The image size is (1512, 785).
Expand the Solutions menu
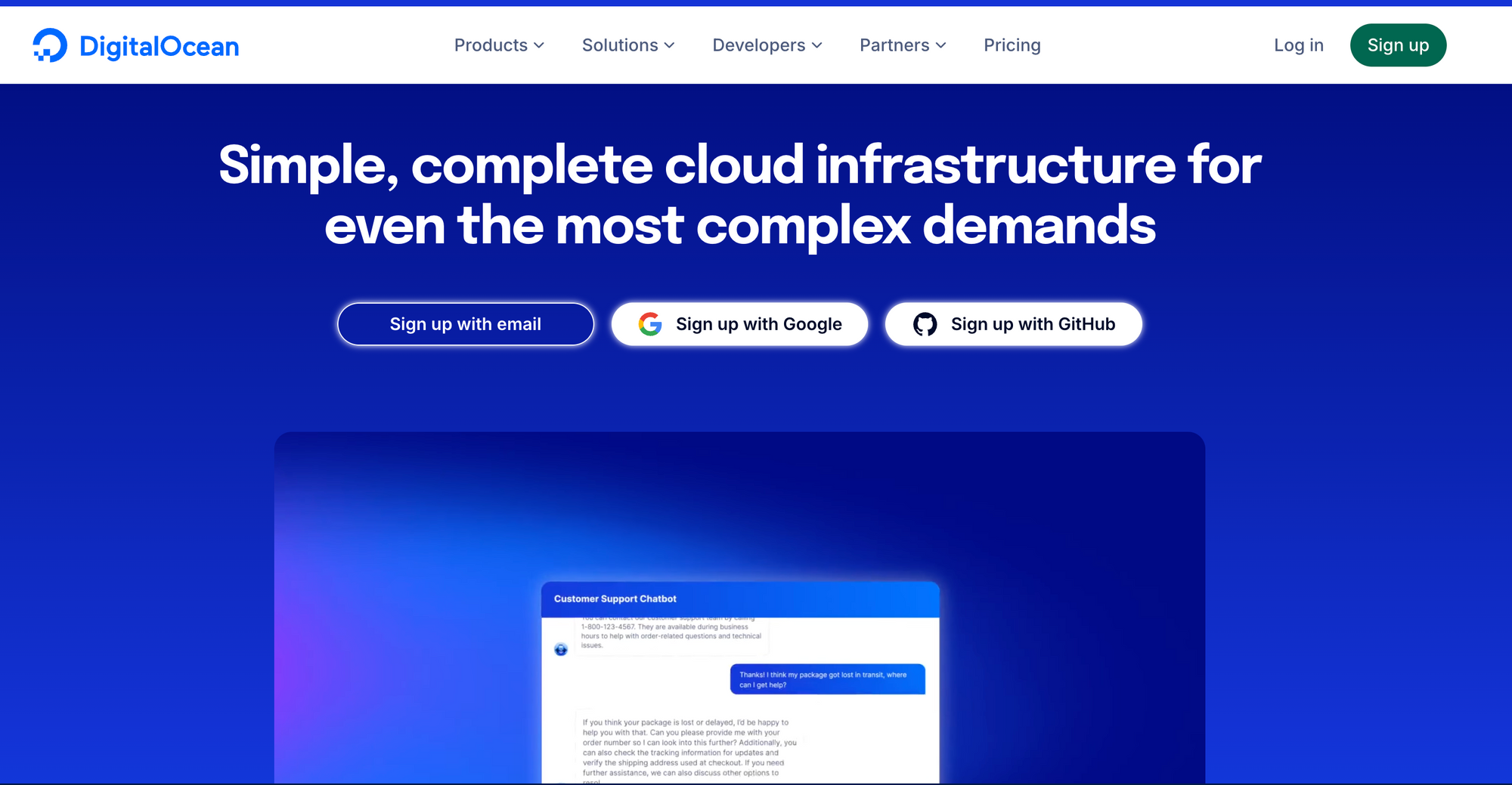tap(628, 45)
